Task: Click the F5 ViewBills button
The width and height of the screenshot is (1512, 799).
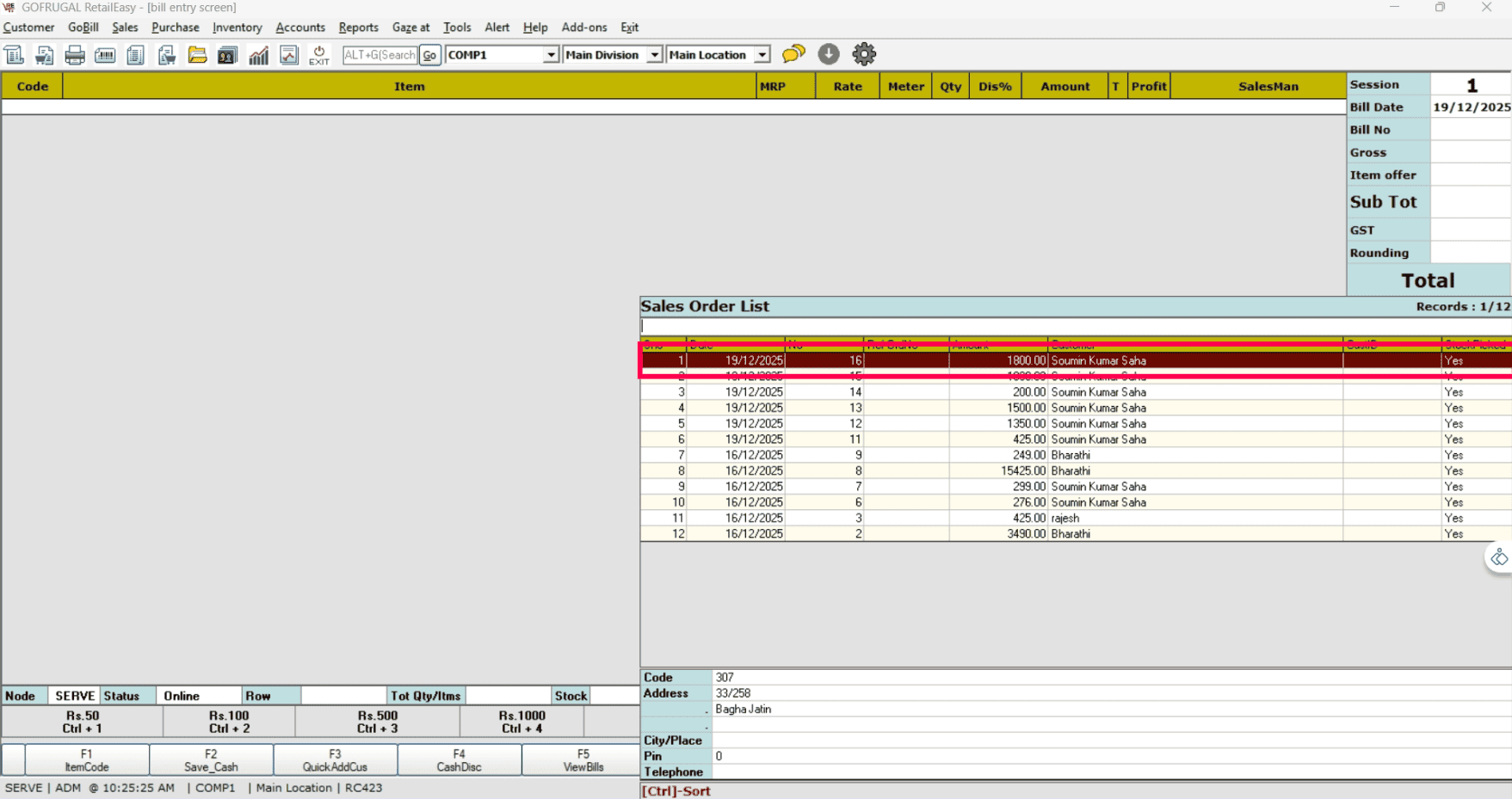Action: pos(583,760)
